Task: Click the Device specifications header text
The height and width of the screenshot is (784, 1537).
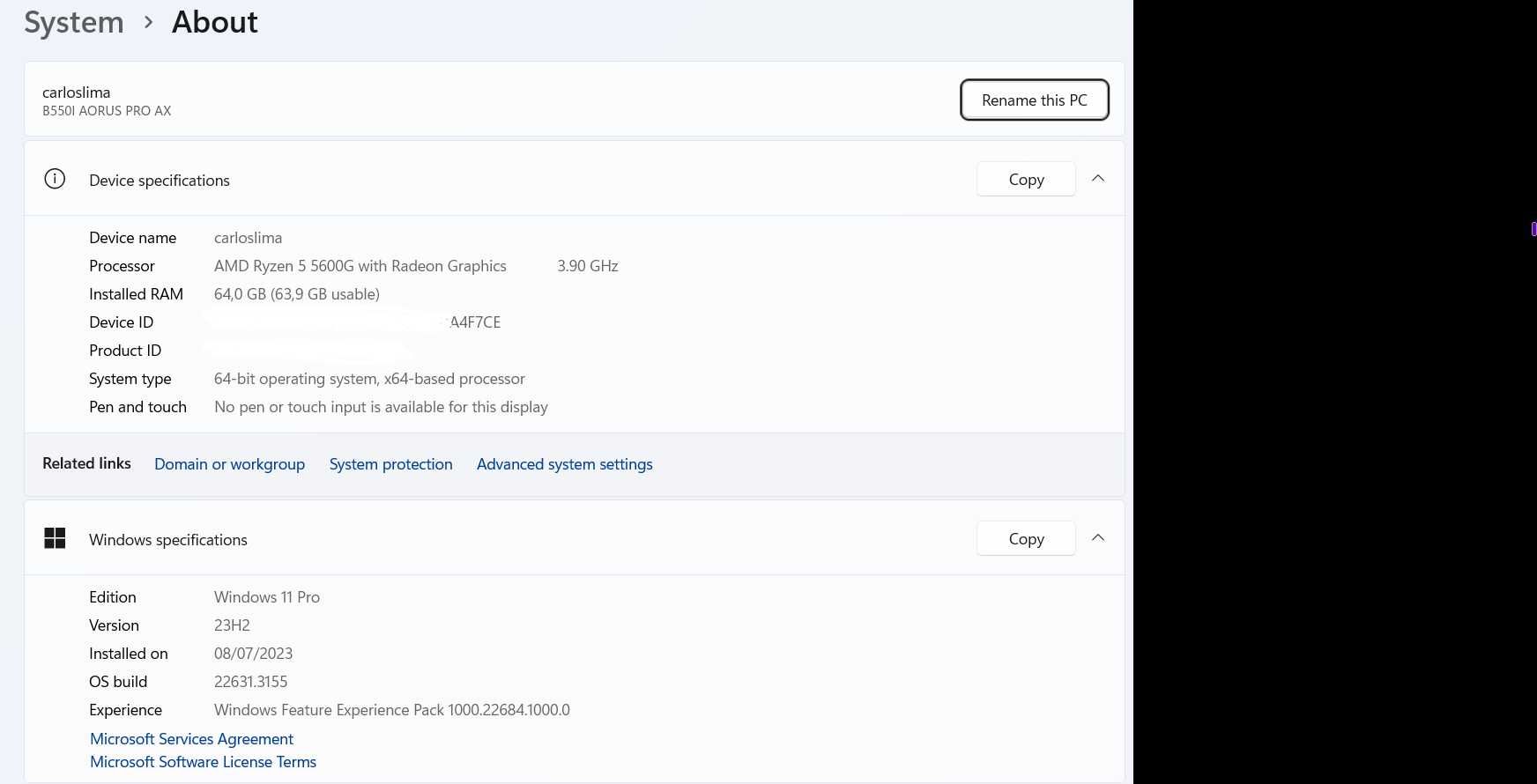Action: (x=160, y=181)
